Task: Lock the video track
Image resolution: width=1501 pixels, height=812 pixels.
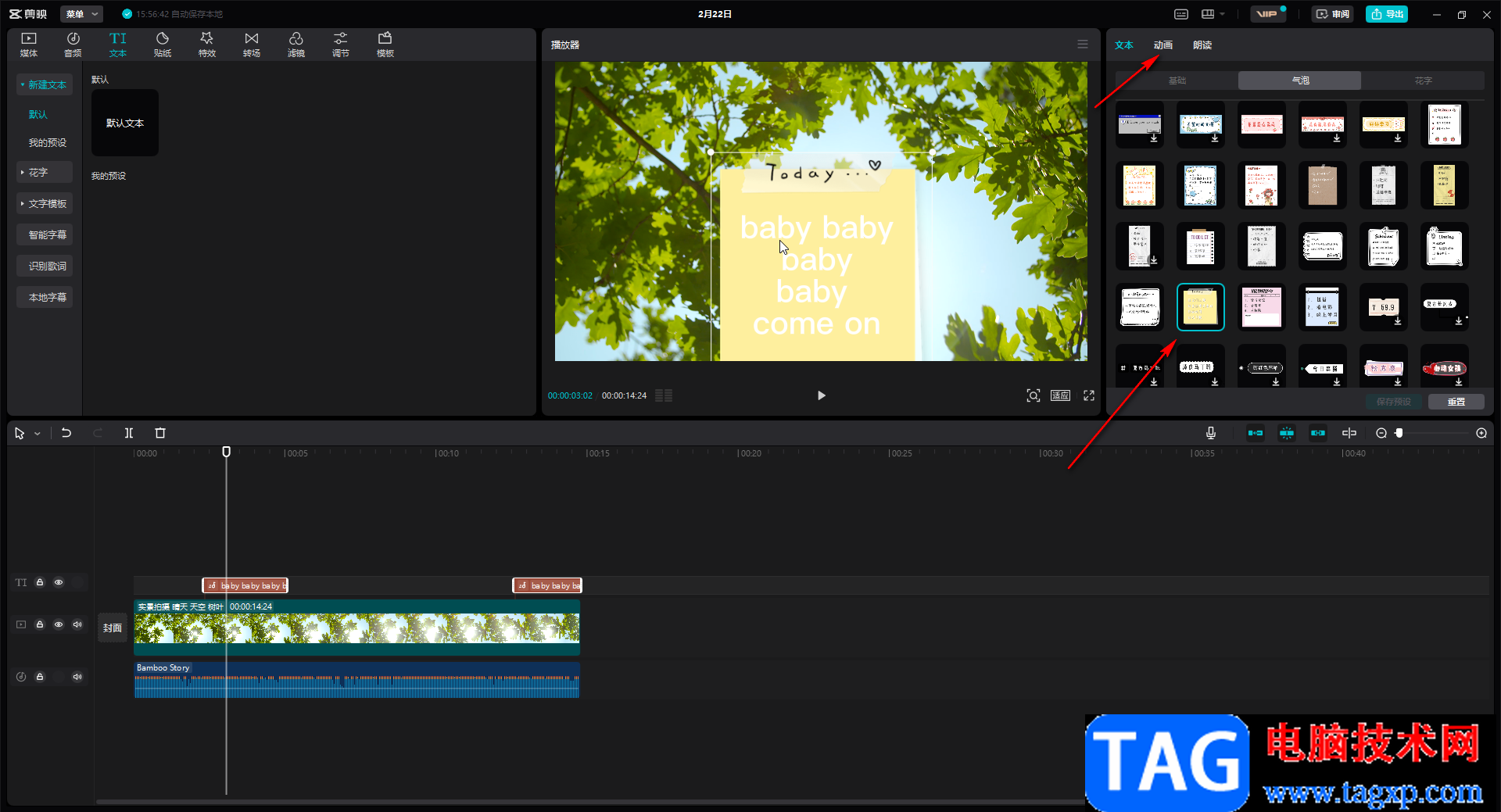Action: [x=40, y=624]
